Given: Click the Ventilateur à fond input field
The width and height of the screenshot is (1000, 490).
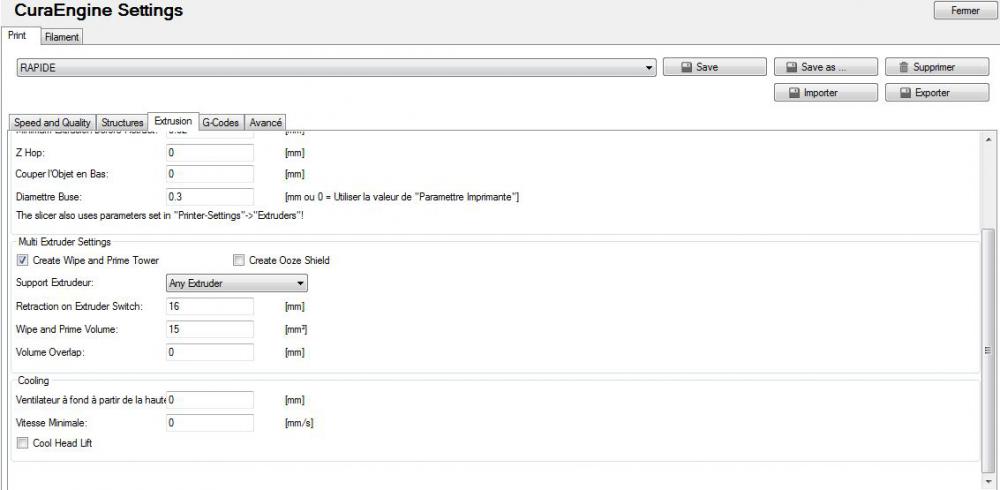Looking at the screenshot, I should (210, 400).
